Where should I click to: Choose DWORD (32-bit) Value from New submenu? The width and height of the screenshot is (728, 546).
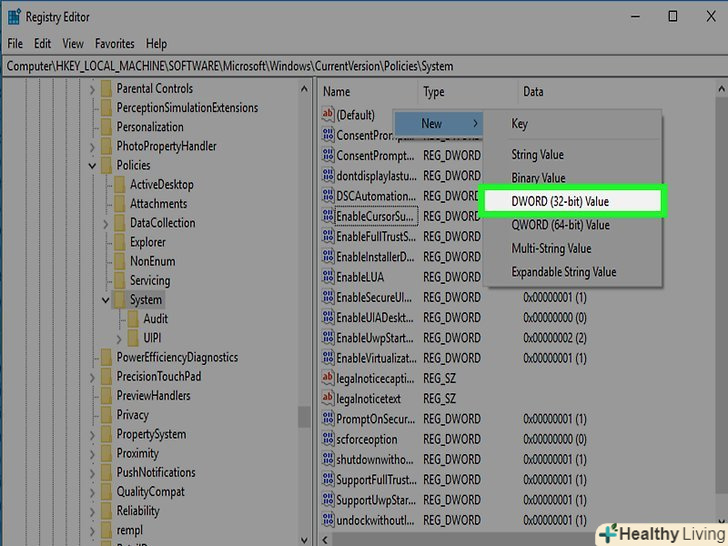(572, 202)
